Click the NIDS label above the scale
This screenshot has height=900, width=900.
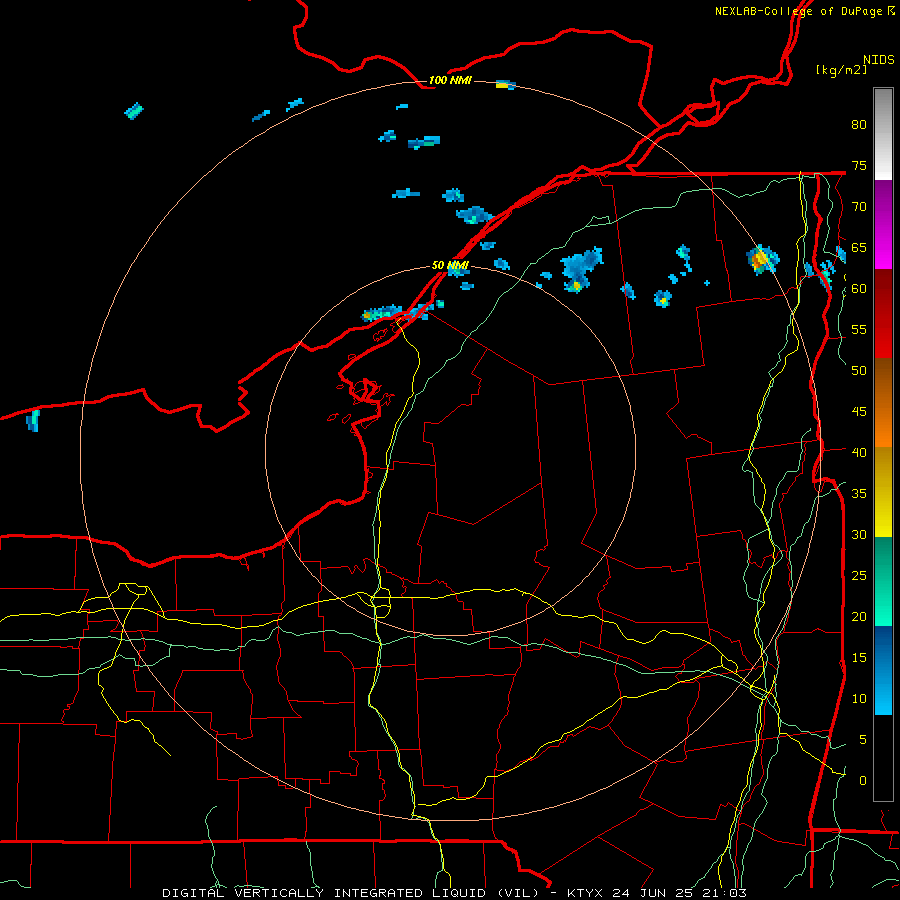coord(879,60)
